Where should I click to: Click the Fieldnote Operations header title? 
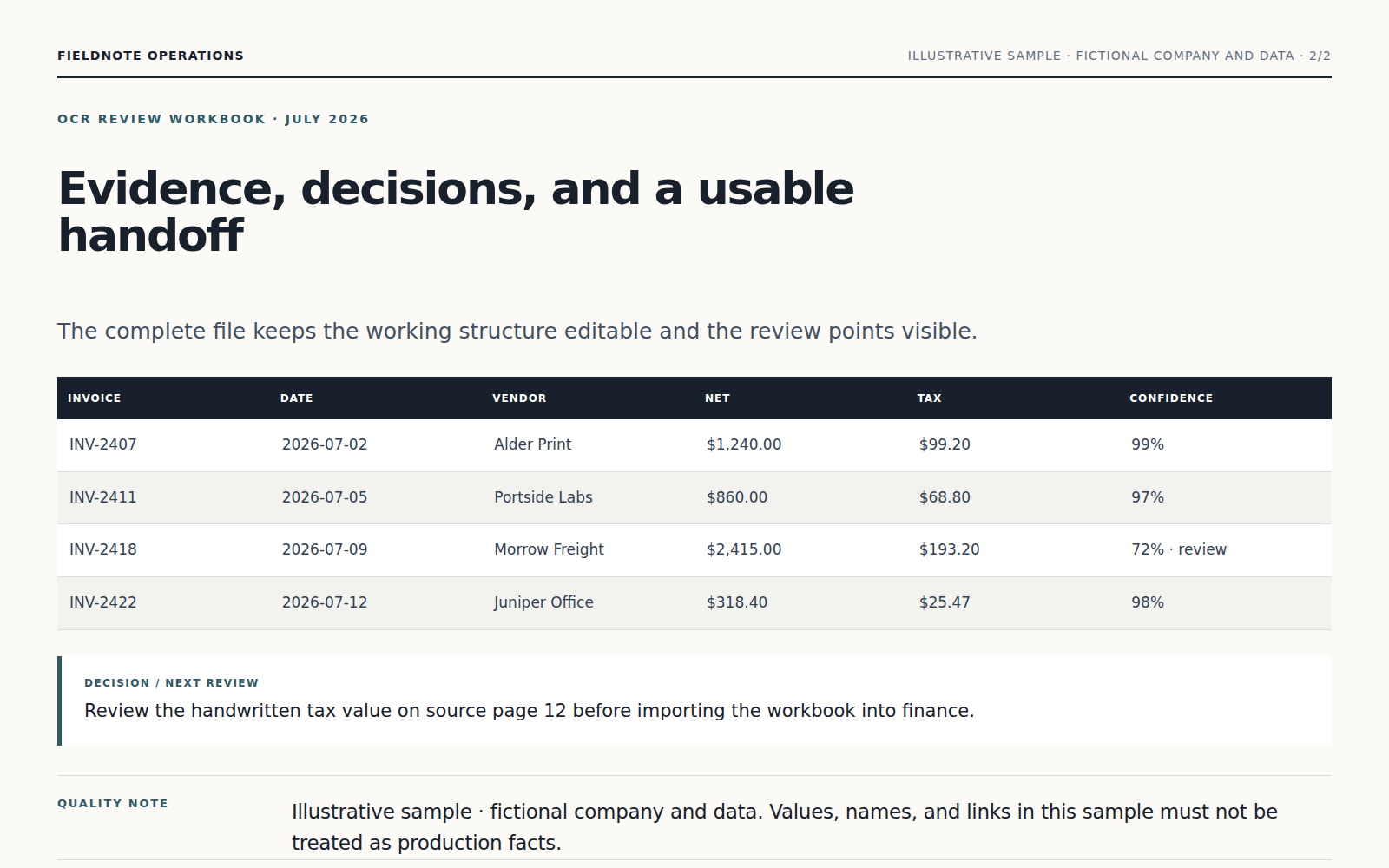pos(151,56)
